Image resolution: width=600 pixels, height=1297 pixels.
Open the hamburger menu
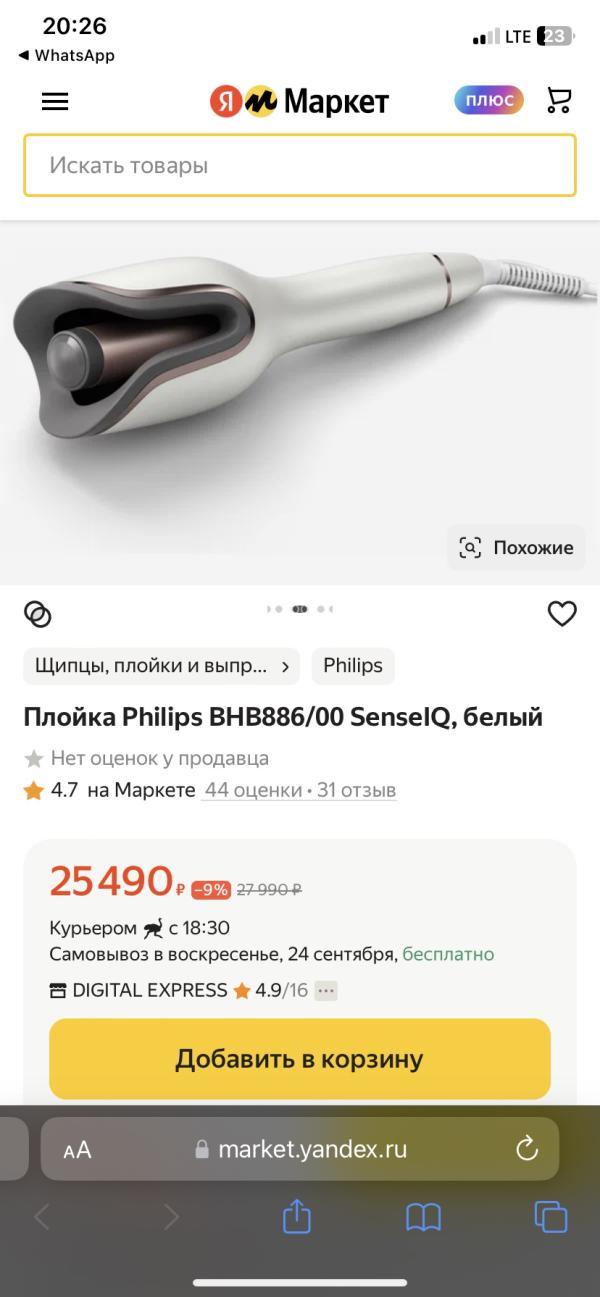click(55, 101)
